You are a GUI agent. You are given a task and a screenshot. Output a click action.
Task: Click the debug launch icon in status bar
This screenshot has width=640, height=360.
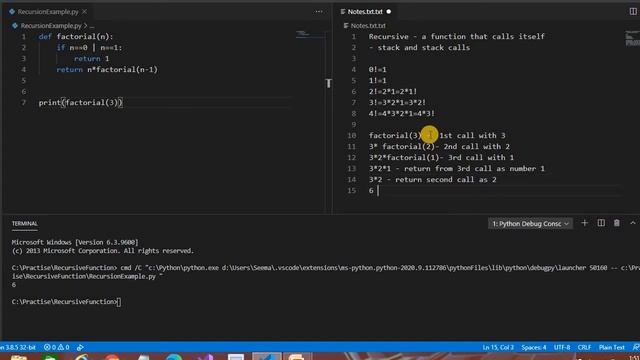pos(80,347)
